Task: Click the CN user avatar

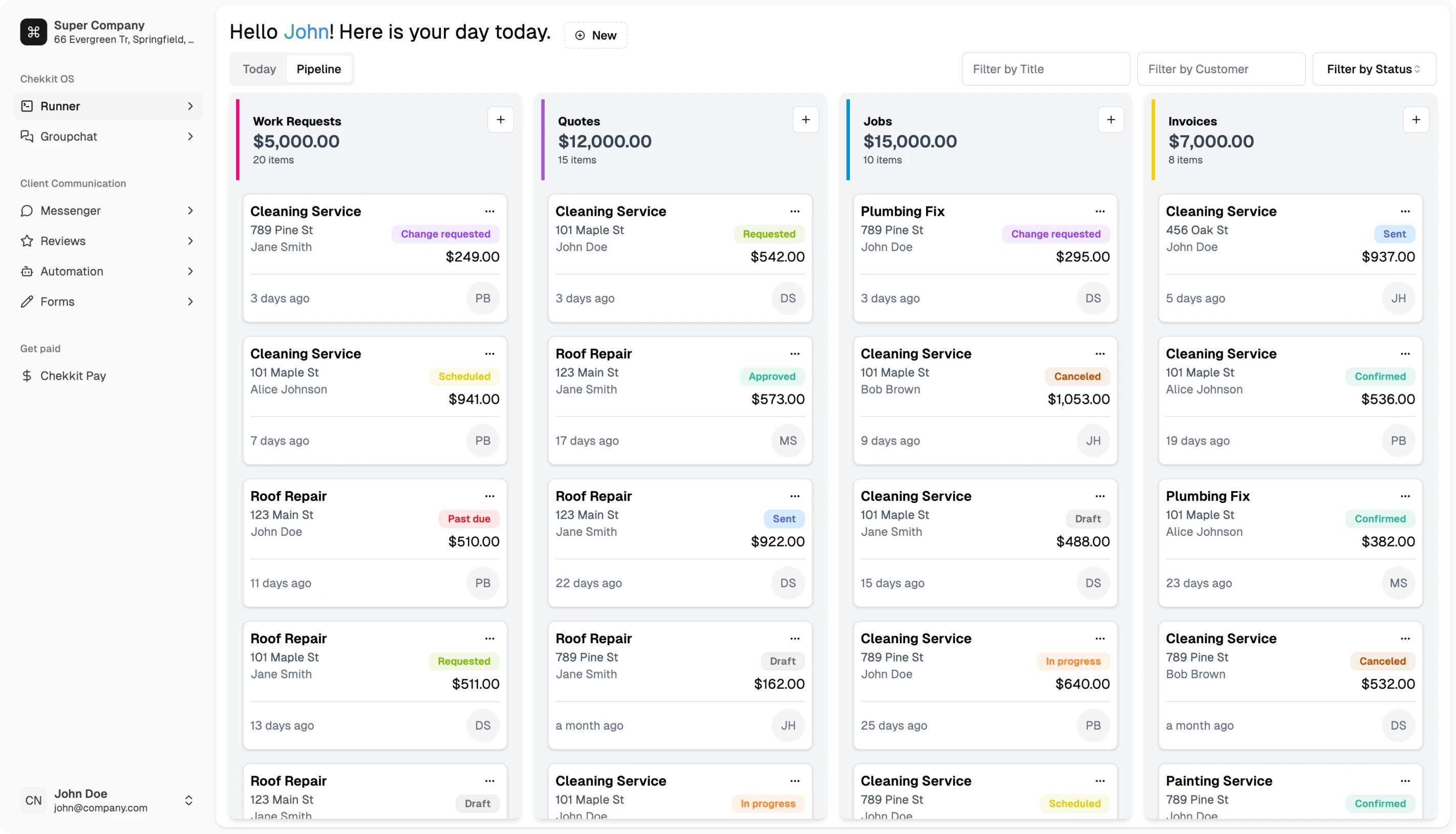Action: point(33,801)
